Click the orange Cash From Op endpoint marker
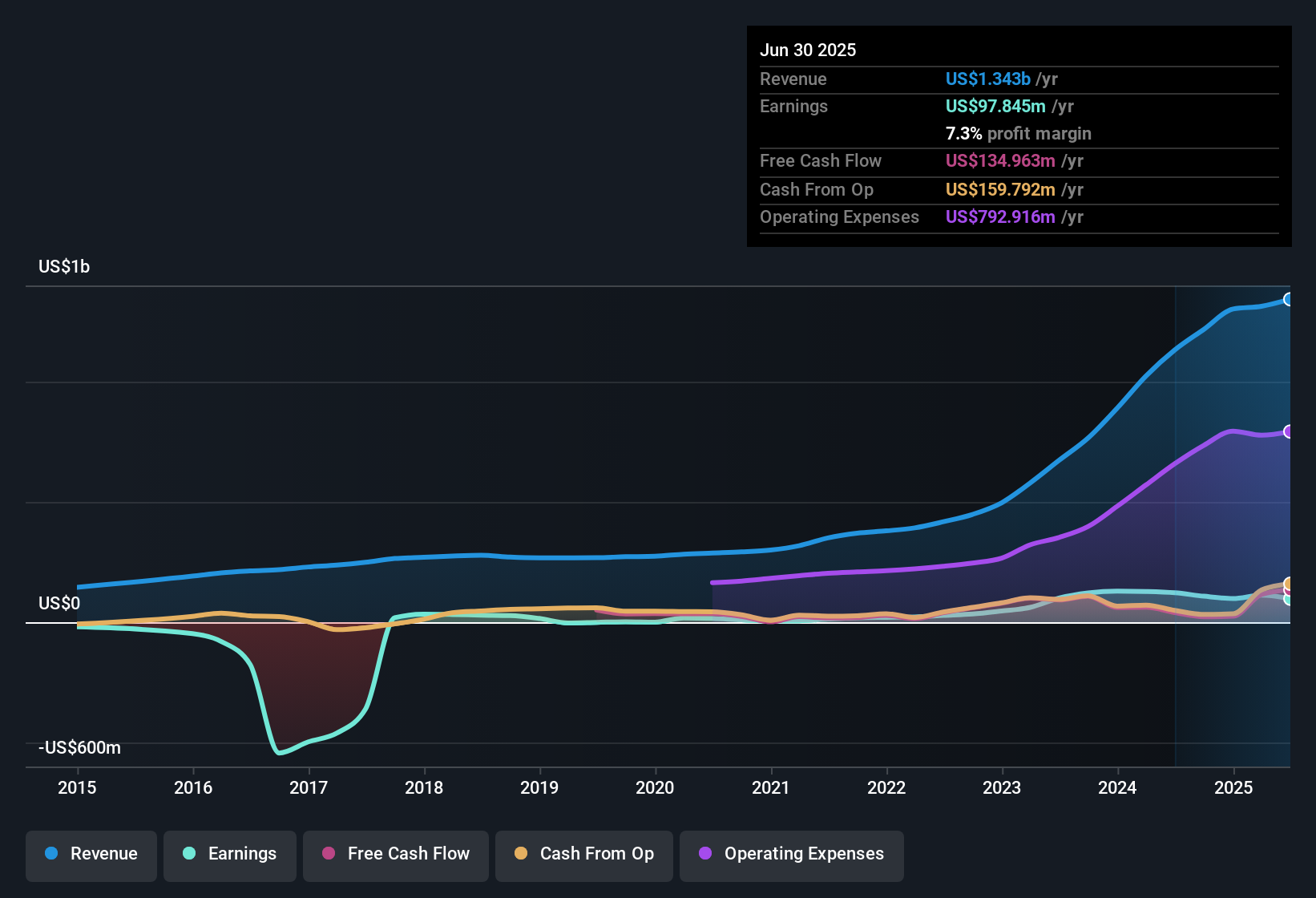The height and width of the screenshot is (898, 1316). (x=1289, y=584)
